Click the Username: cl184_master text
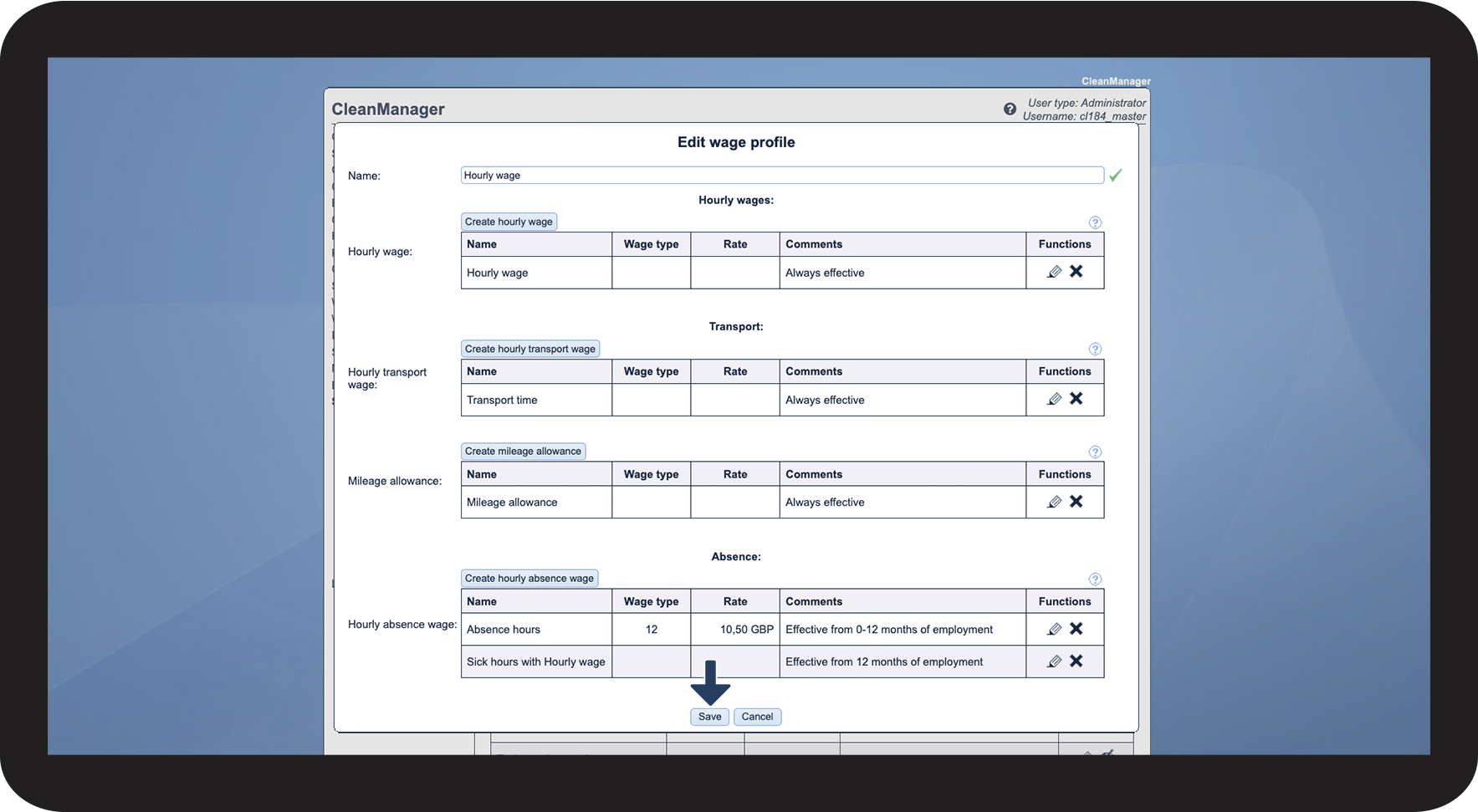This screenshot has width=1478, height=812. 1084,116
